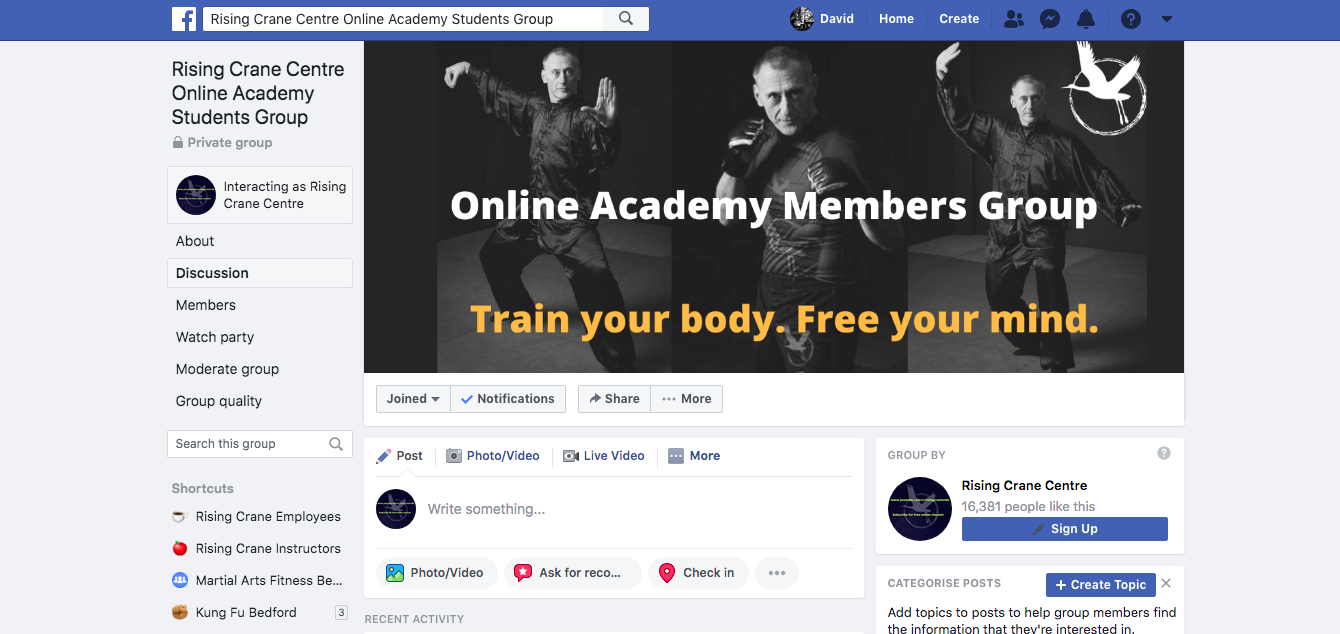This screenshot has height=634, width=1340.
Task: Click the Facebook logo icon
Action: (184, 19)
